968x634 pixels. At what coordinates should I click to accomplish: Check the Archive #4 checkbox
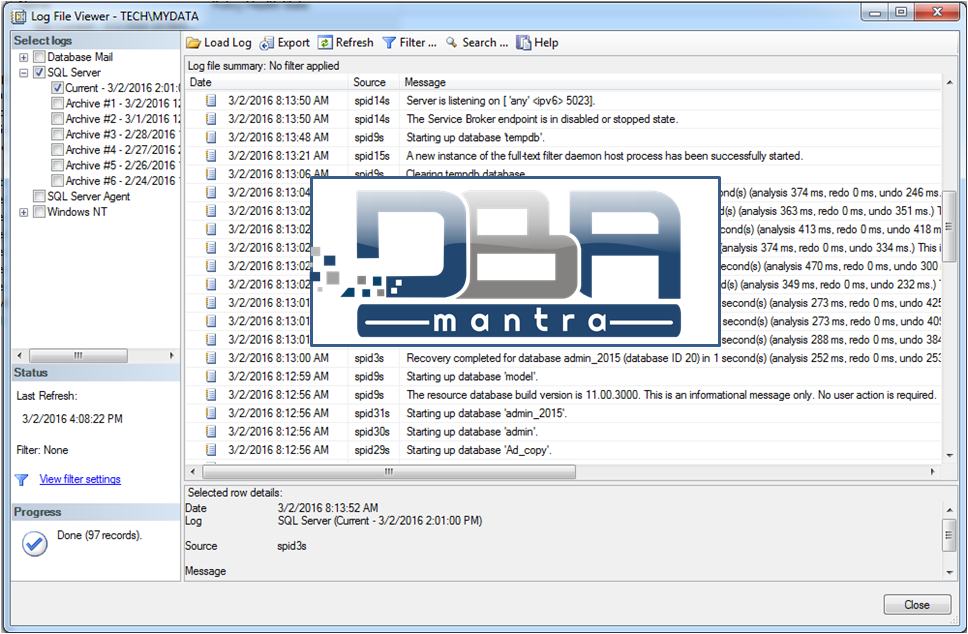click(x=57, y=149)
